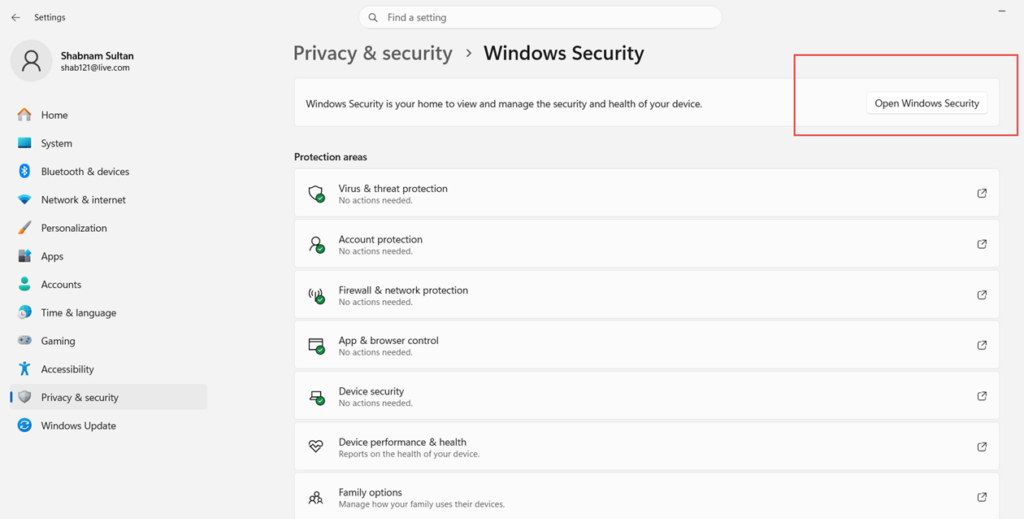Select Bluetooth & devices in sidebar
The height and width of the screenshot is (519, 1024).
108,171
